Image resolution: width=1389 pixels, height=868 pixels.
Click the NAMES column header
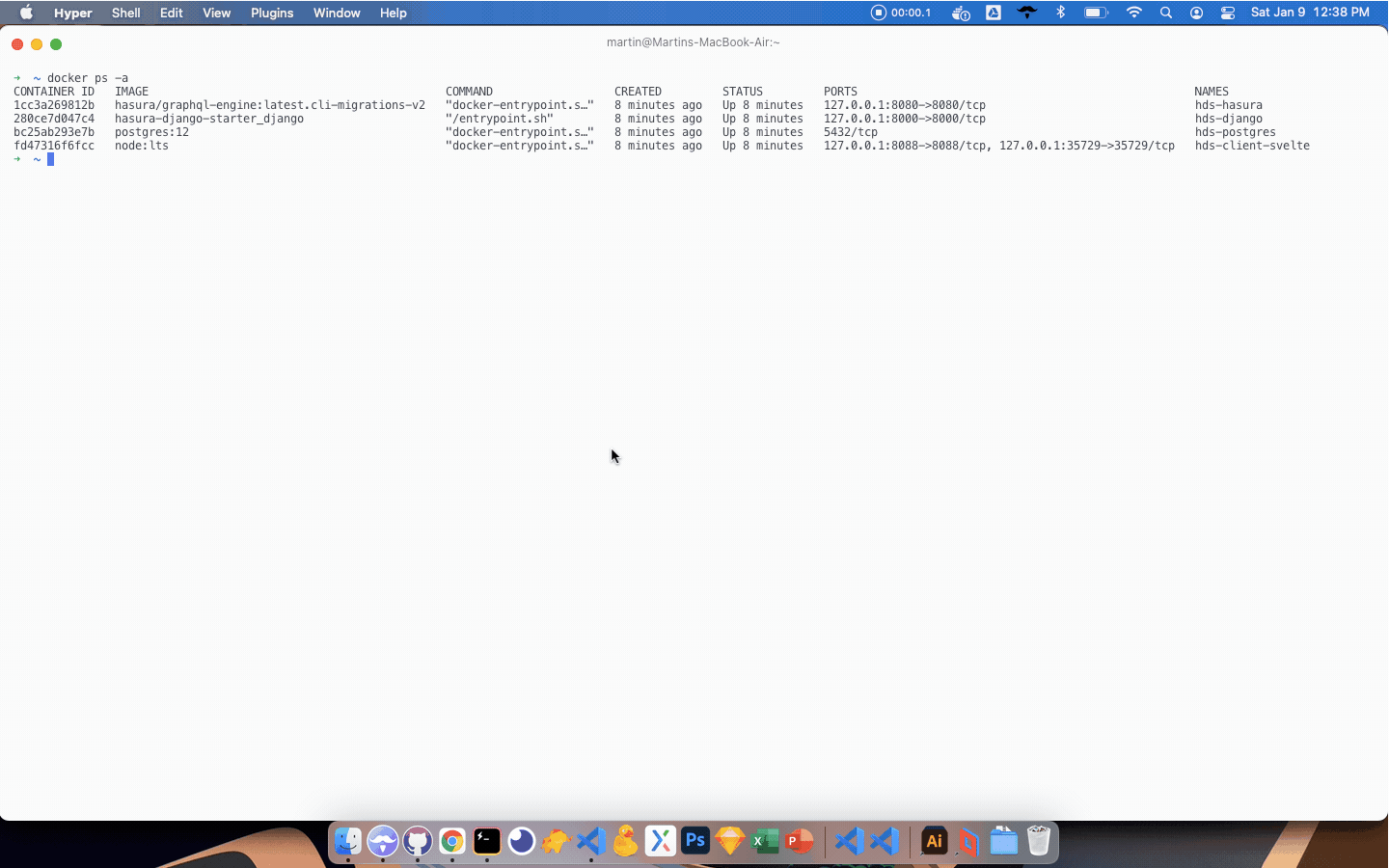(1212, 92)
